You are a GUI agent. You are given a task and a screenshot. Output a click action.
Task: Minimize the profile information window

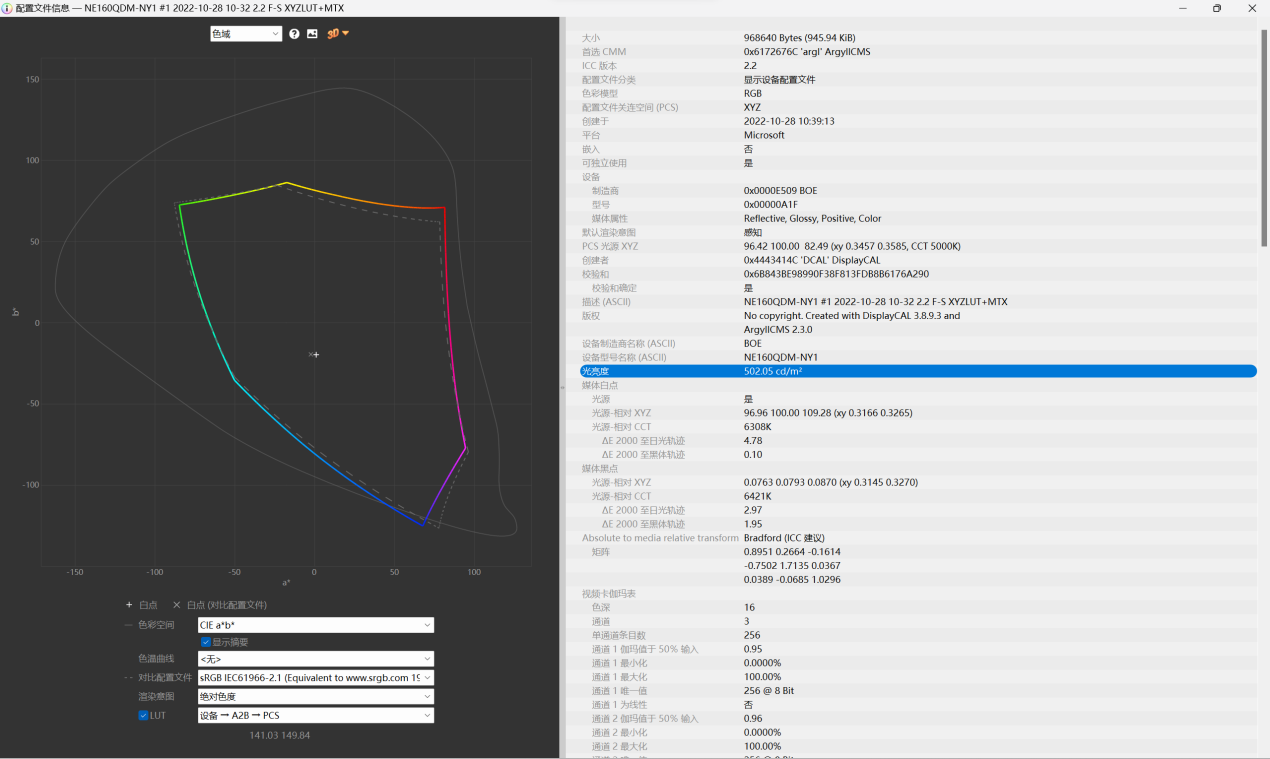(x=1184, y=8)
